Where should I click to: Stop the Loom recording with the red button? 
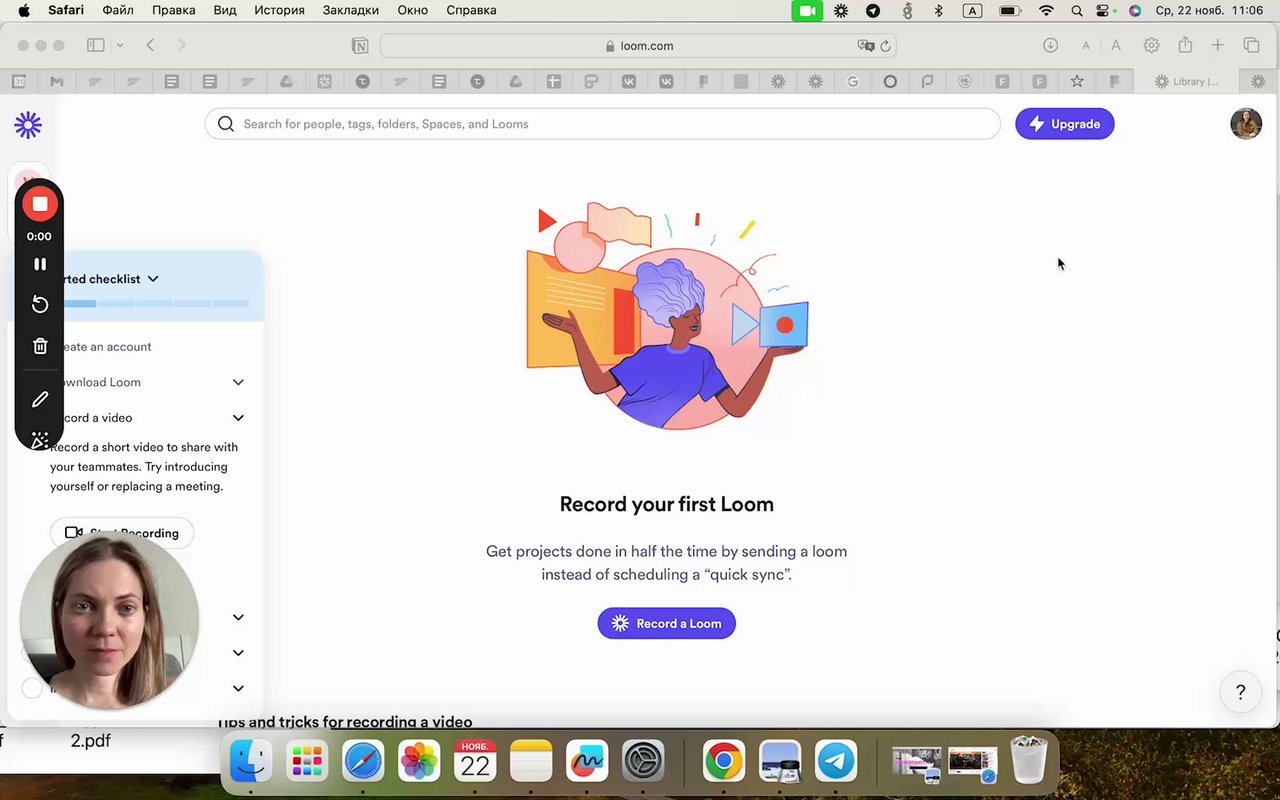[x=40, y=204]
